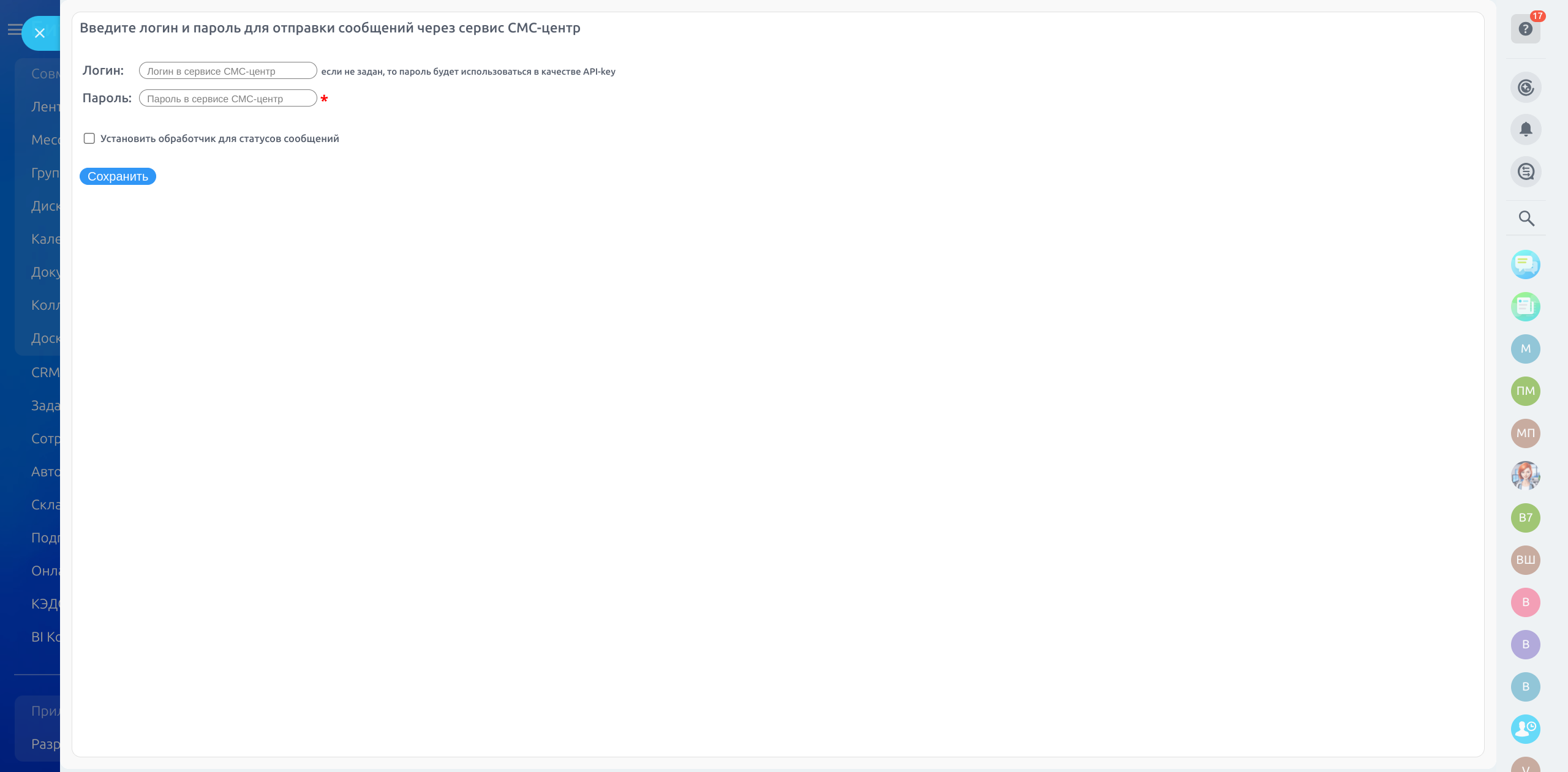Open chat with ВШ avatar
This screenshot has width=1568, height=772.
(1526, 560)
